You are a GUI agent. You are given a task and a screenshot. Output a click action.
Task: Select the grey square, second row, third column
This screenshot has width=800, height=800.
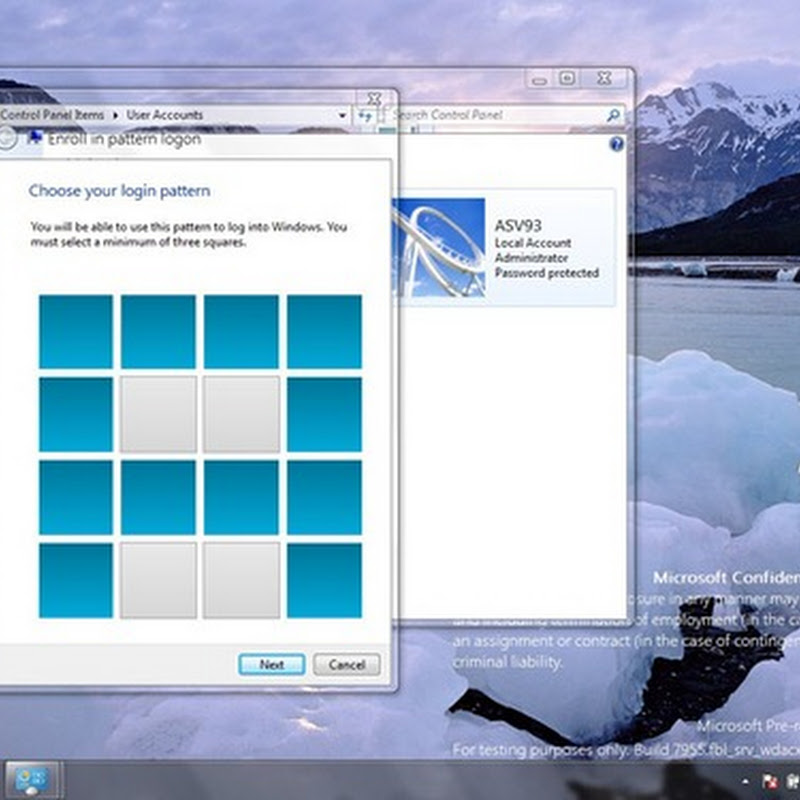(241, 414)
